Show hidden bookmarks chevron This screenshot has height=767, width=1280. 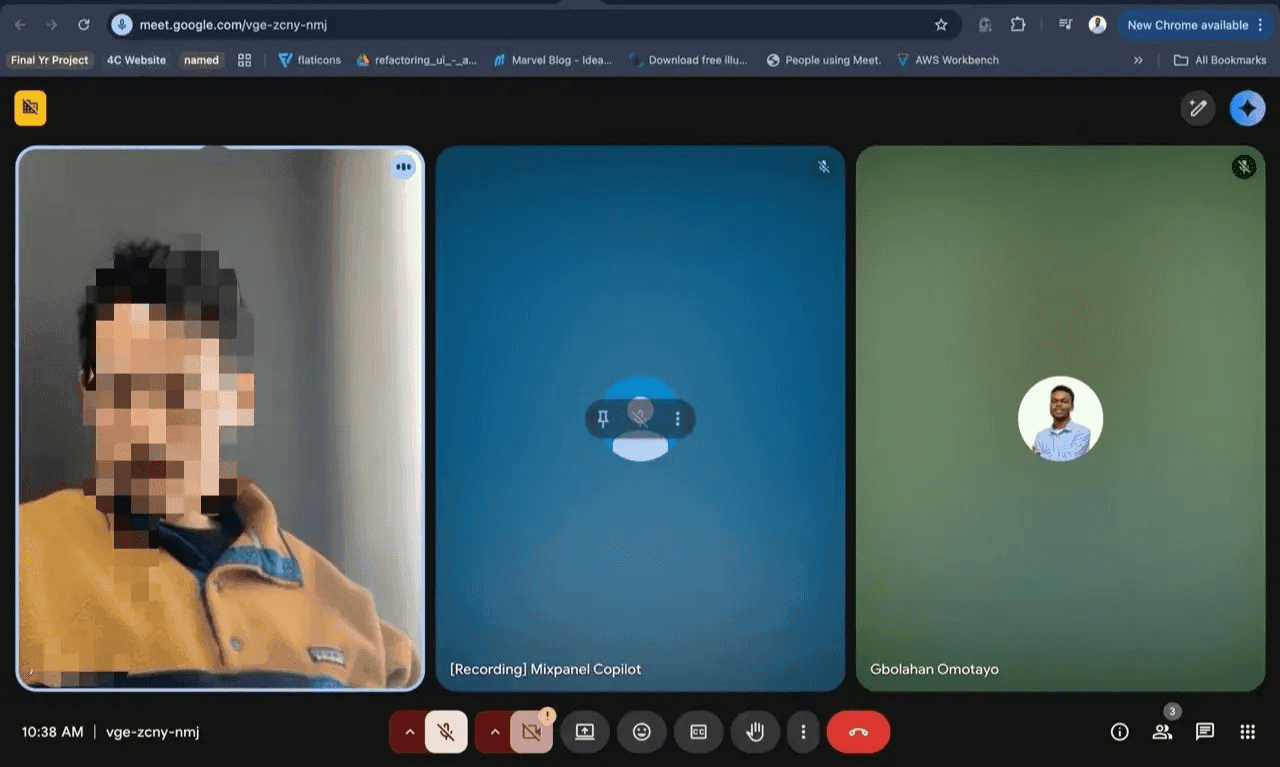click(x=1138, y=60)
